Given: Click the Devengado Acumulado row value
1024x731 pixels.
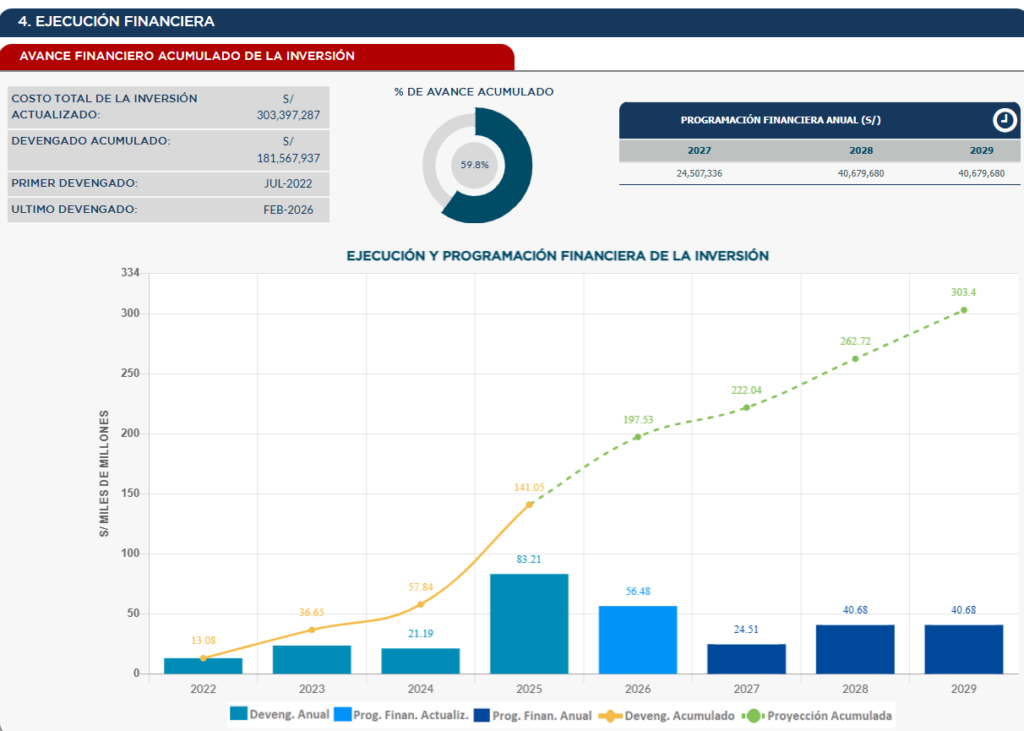Looking at the screenshot, I should tap(288, 150).
